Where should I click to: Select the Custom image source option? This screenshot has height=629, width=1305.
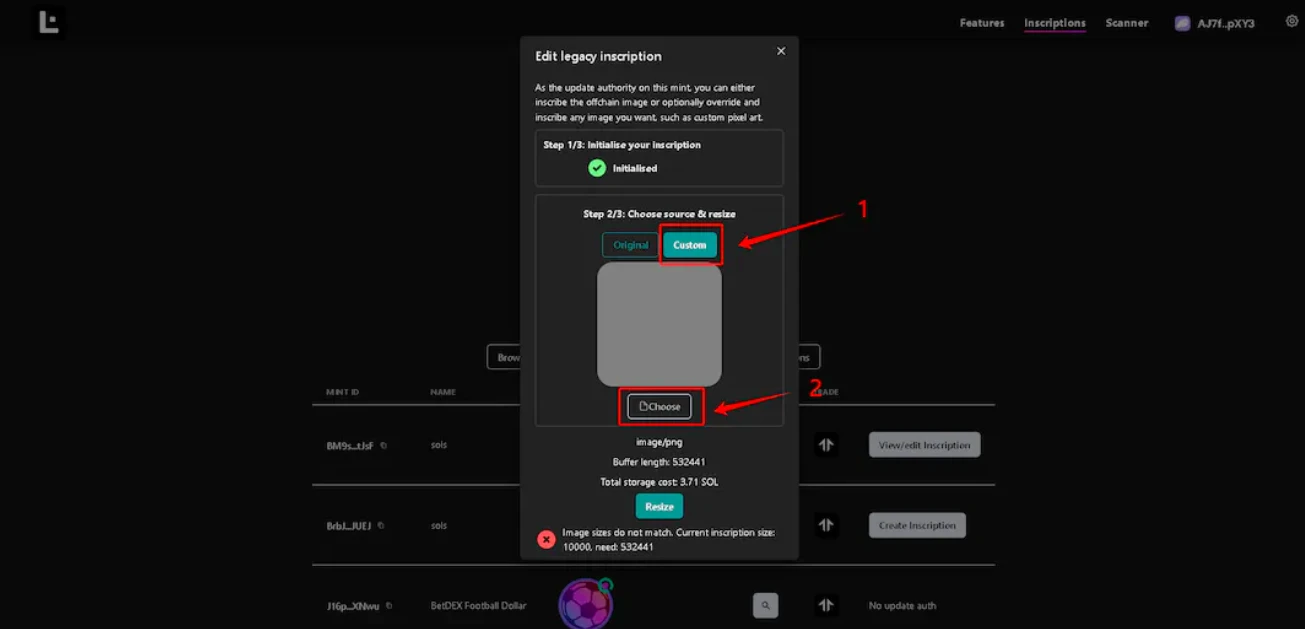pos(690,245)
